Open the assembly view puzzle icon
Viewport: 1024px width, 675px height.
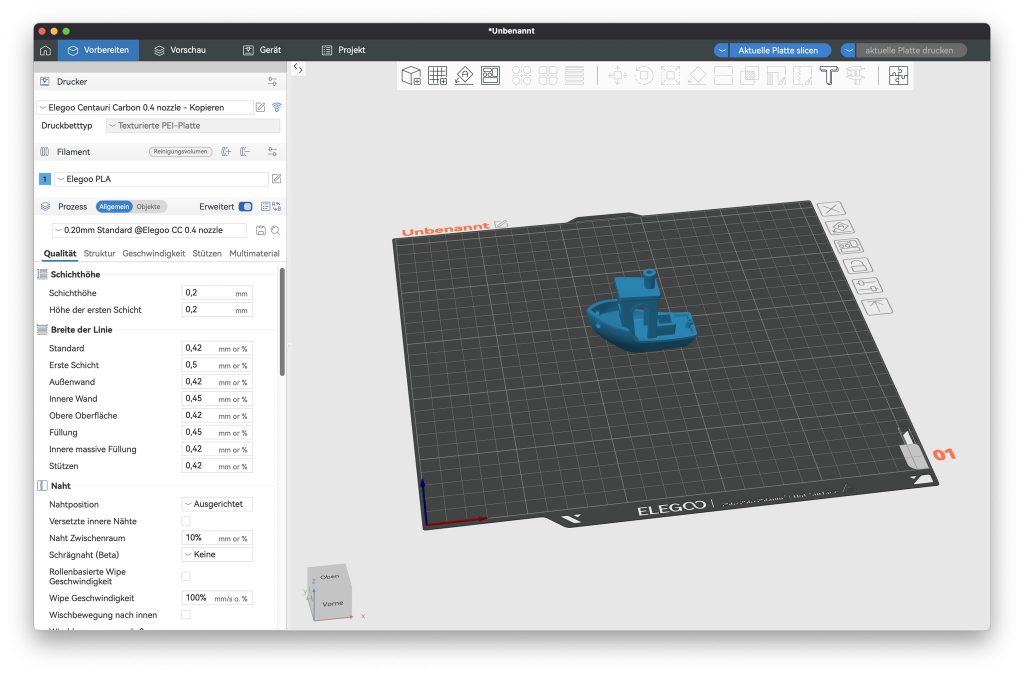coord(898,76)
